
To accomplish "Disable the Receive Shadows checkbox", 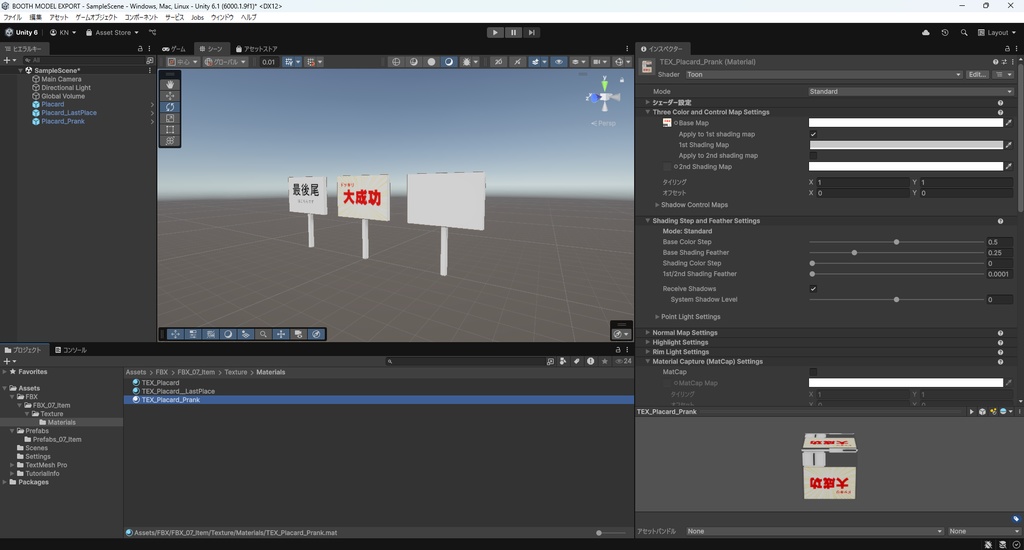I will [813, 289].
